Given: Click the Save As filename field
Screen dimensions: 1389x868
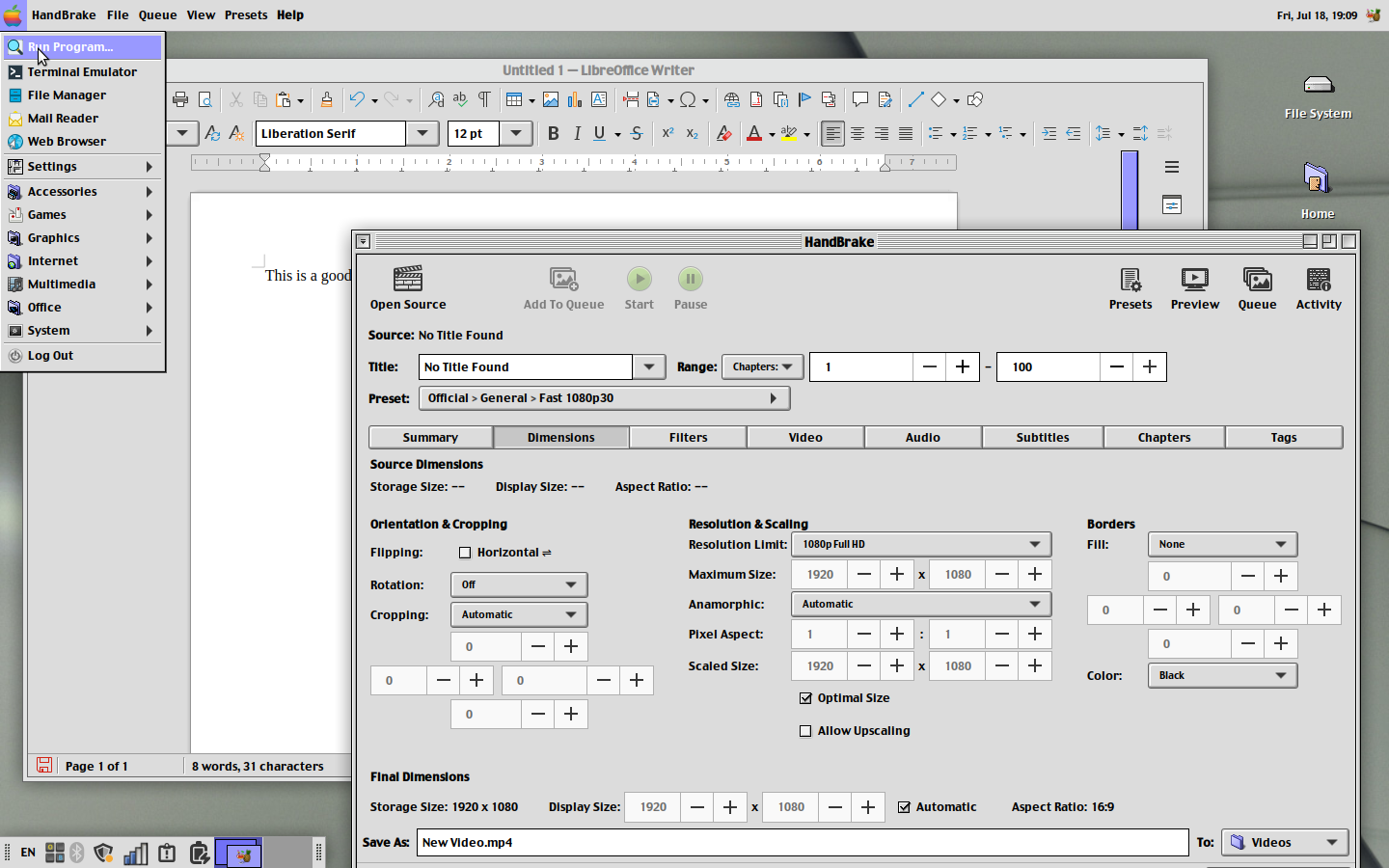Looking at the screenshot, I should (x=803, y=842).
